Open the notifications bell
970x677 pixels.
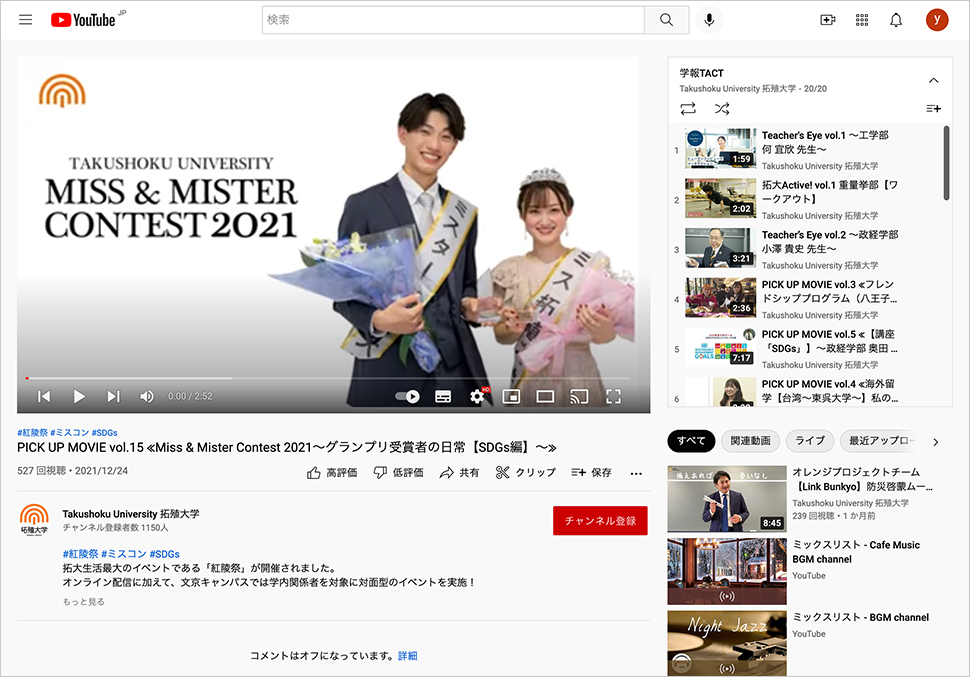[x=896, y=20]
